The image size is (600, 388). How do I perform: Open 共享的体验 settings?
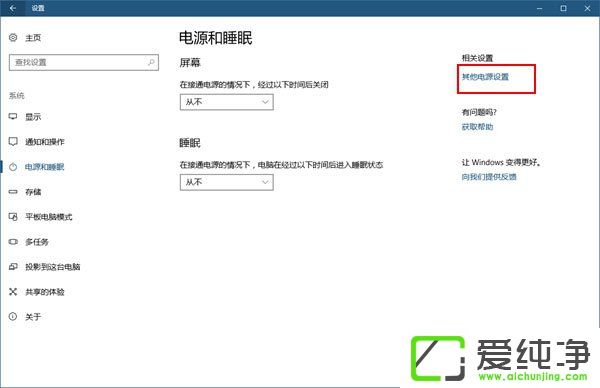coord(45,292)
